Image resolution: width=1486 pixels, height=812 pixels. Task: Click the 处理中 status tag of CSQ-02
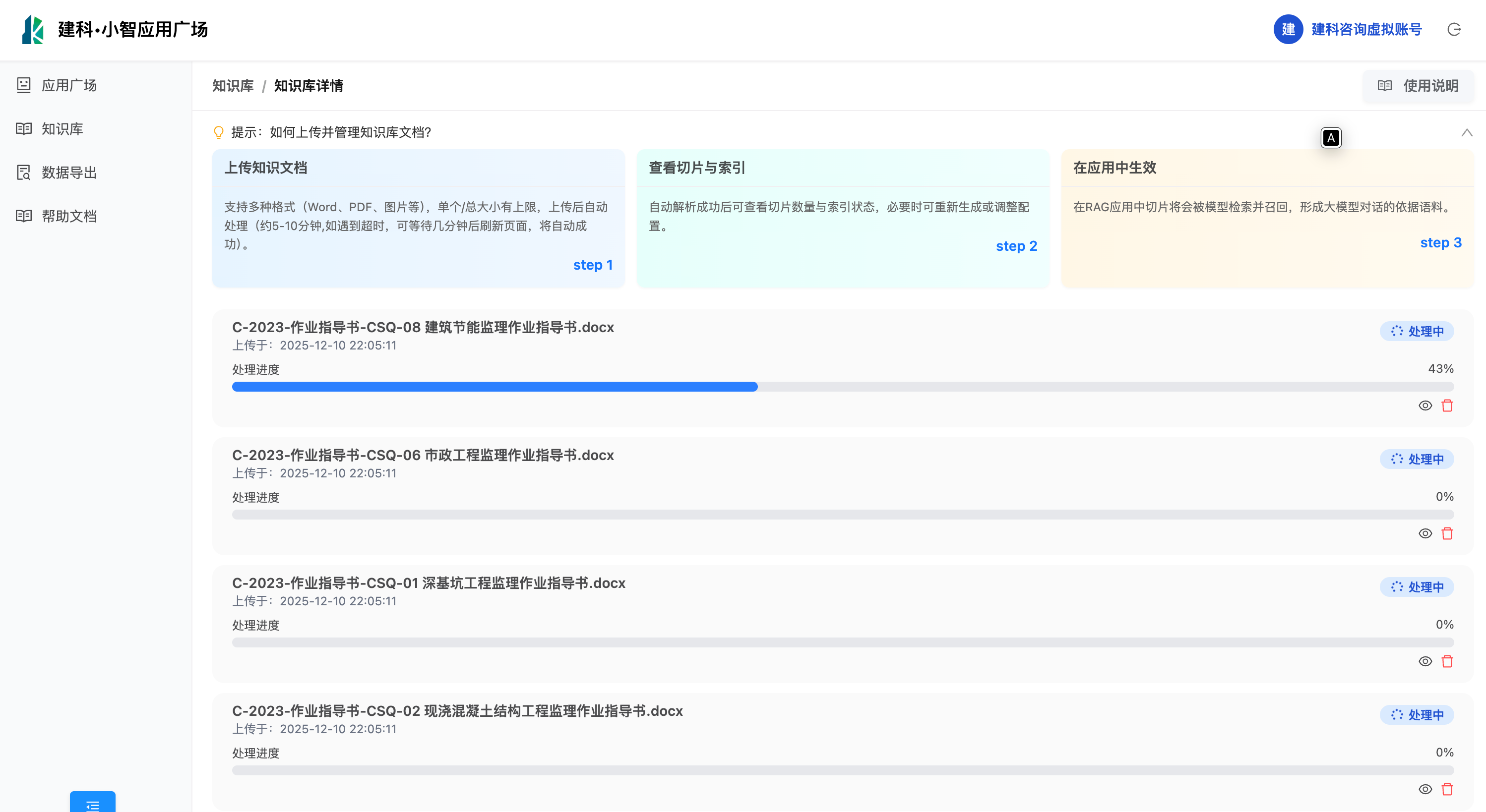(x=1417, y=714)
